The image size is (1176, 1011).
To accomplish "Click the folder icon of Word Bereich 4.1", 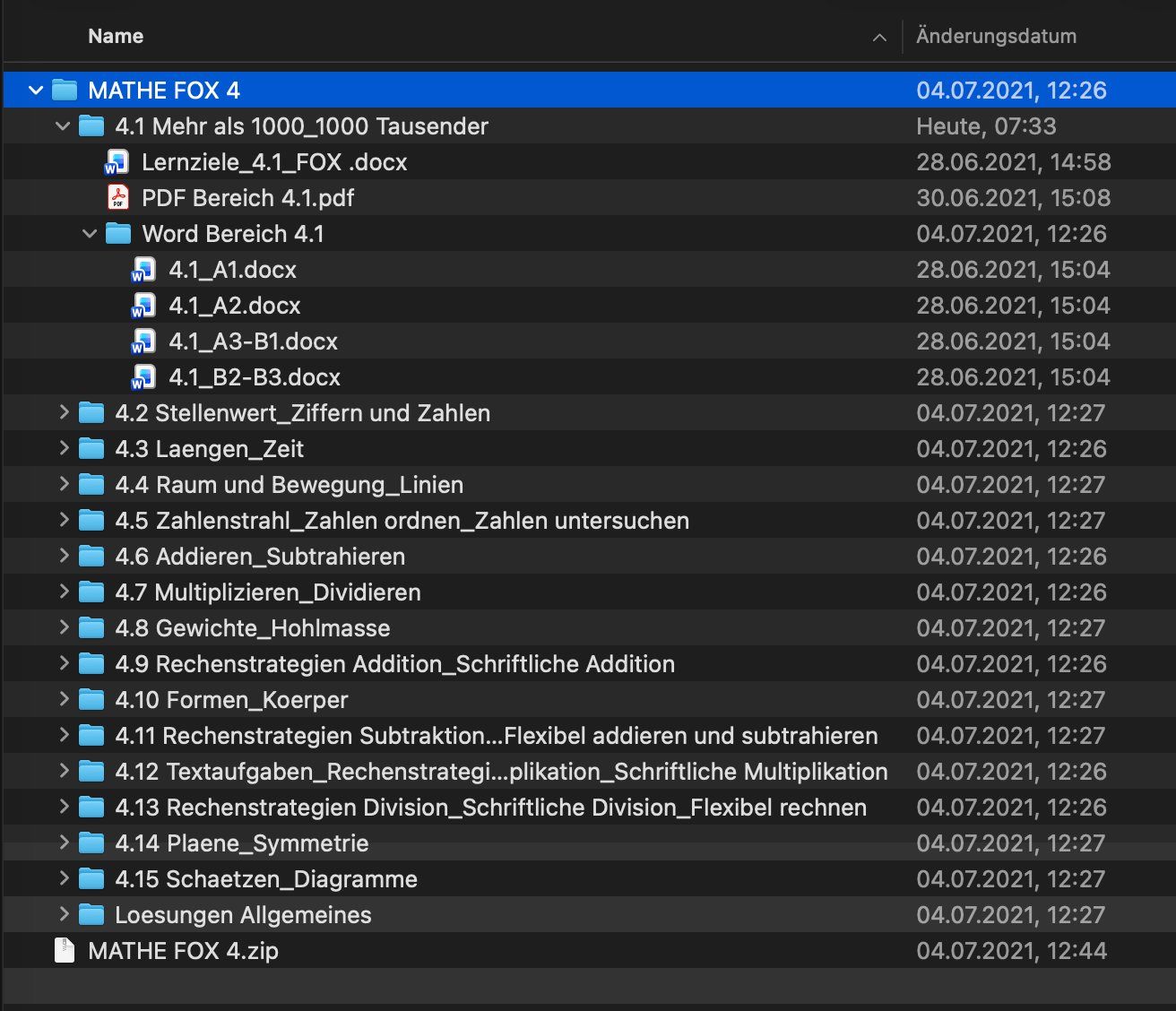I will [118, 234].
